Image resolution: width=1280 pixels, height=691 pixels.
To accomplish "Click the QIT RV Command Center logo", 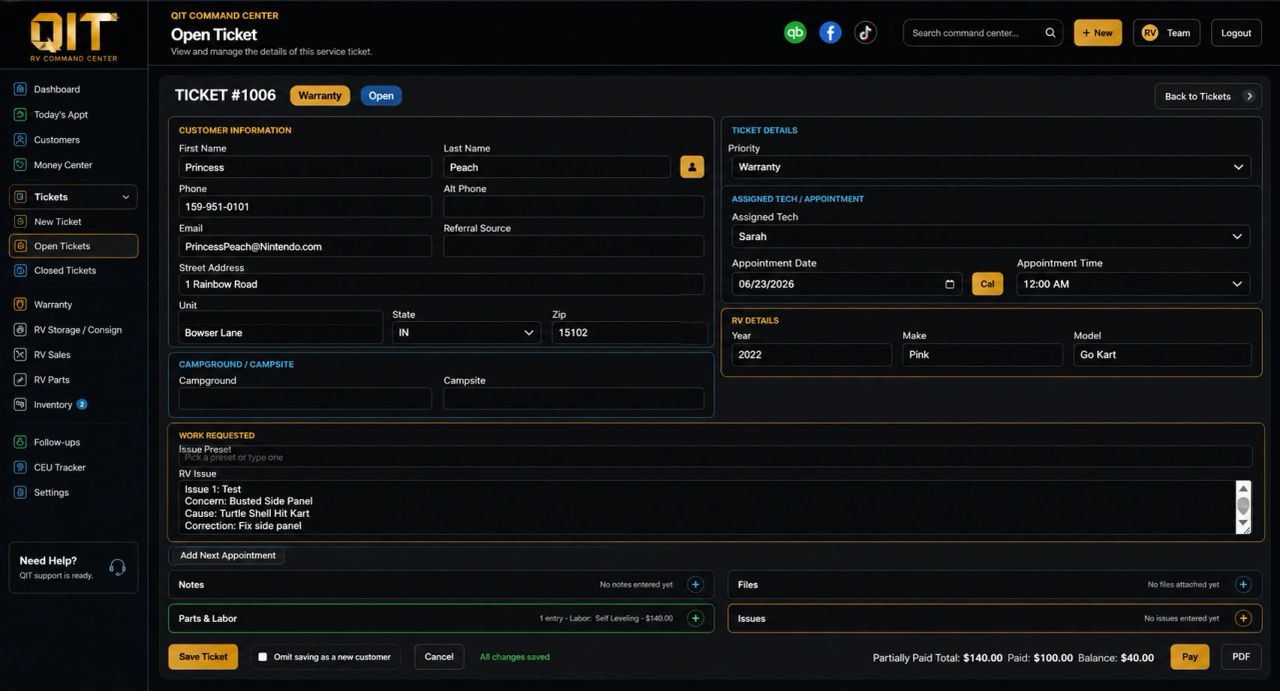I will pyautogui.click(x=74, y=36).
